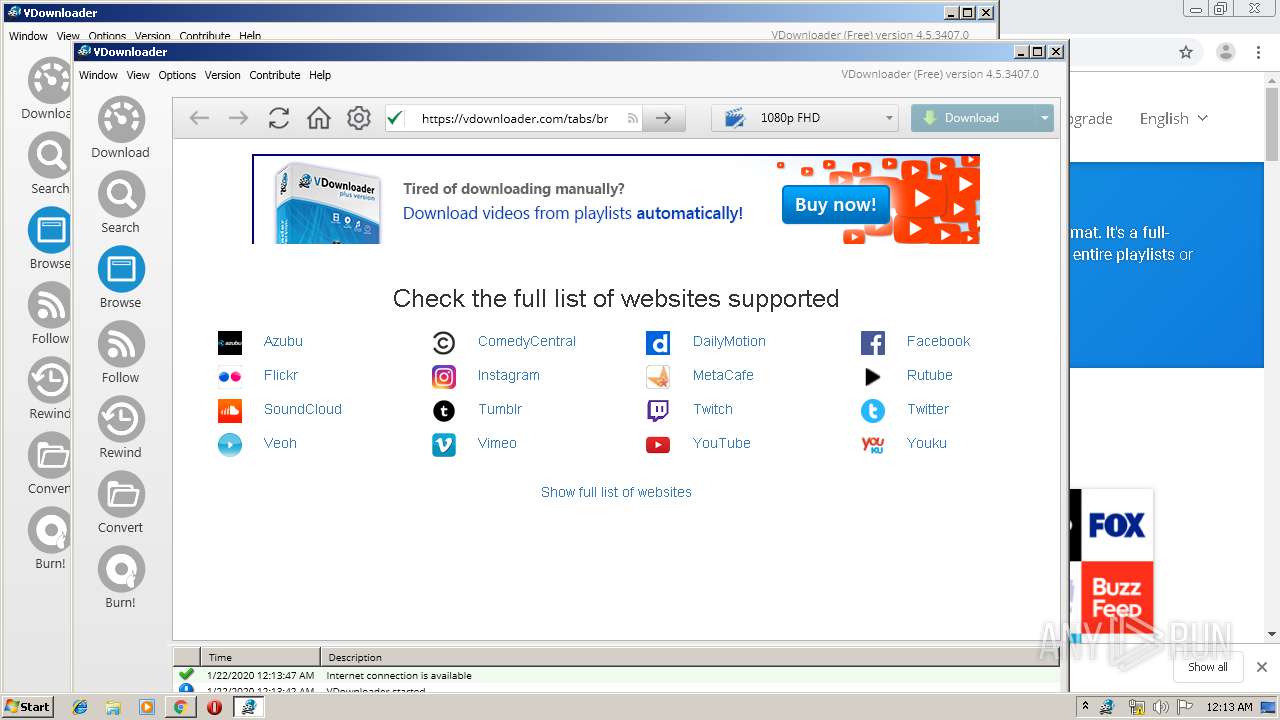The height and width of the screenshot is (720, 1280).
Task: Click the SoundCloud logo icon
Action: (230, 410)
